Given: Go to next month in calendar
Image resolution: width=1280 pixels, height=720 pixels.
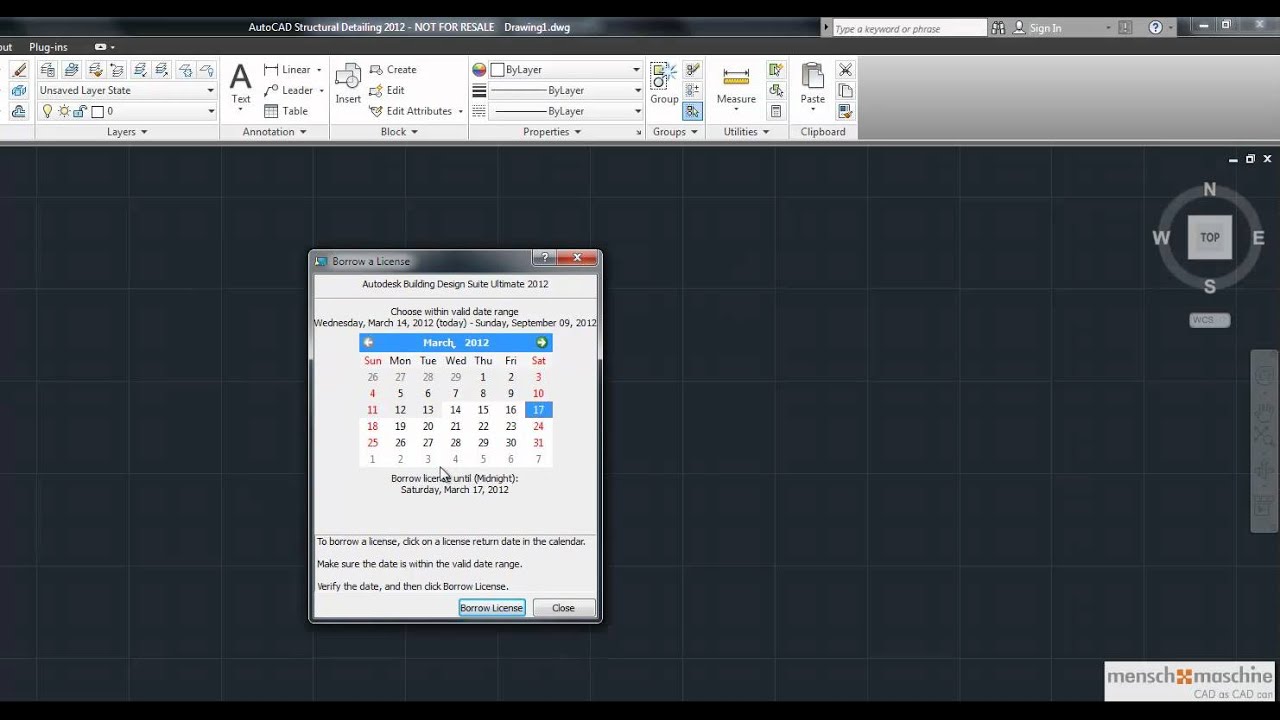Looking at the screenshot, I should (541, 343).
